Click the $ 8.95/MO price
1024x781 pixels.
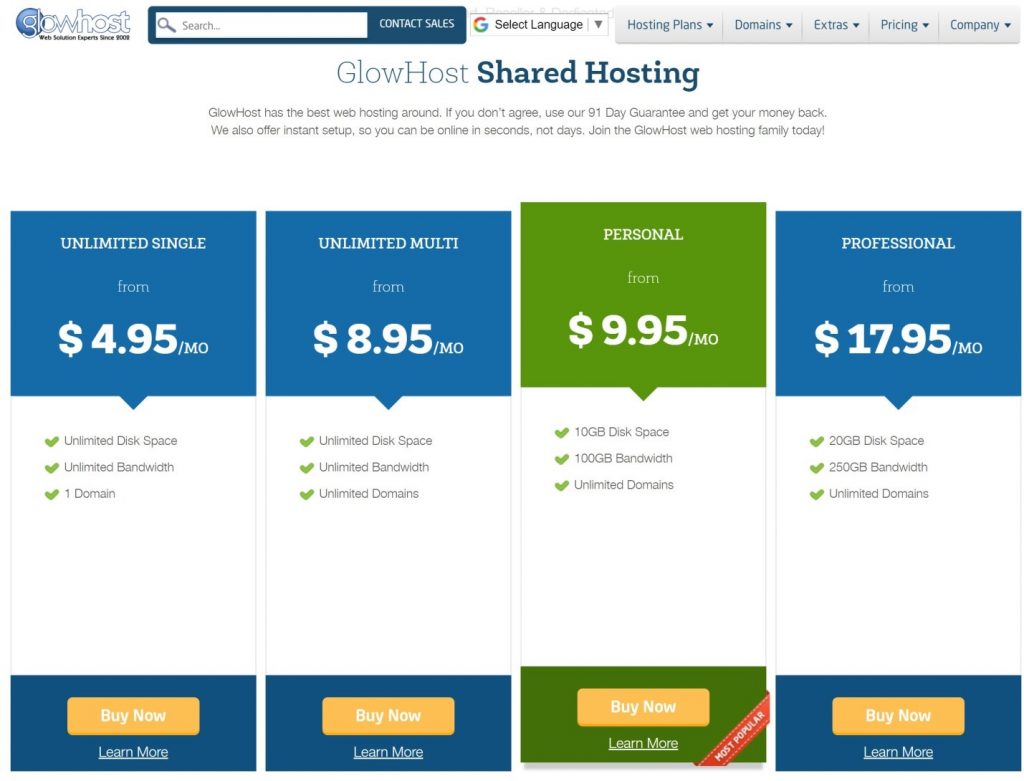pos(388,339)
